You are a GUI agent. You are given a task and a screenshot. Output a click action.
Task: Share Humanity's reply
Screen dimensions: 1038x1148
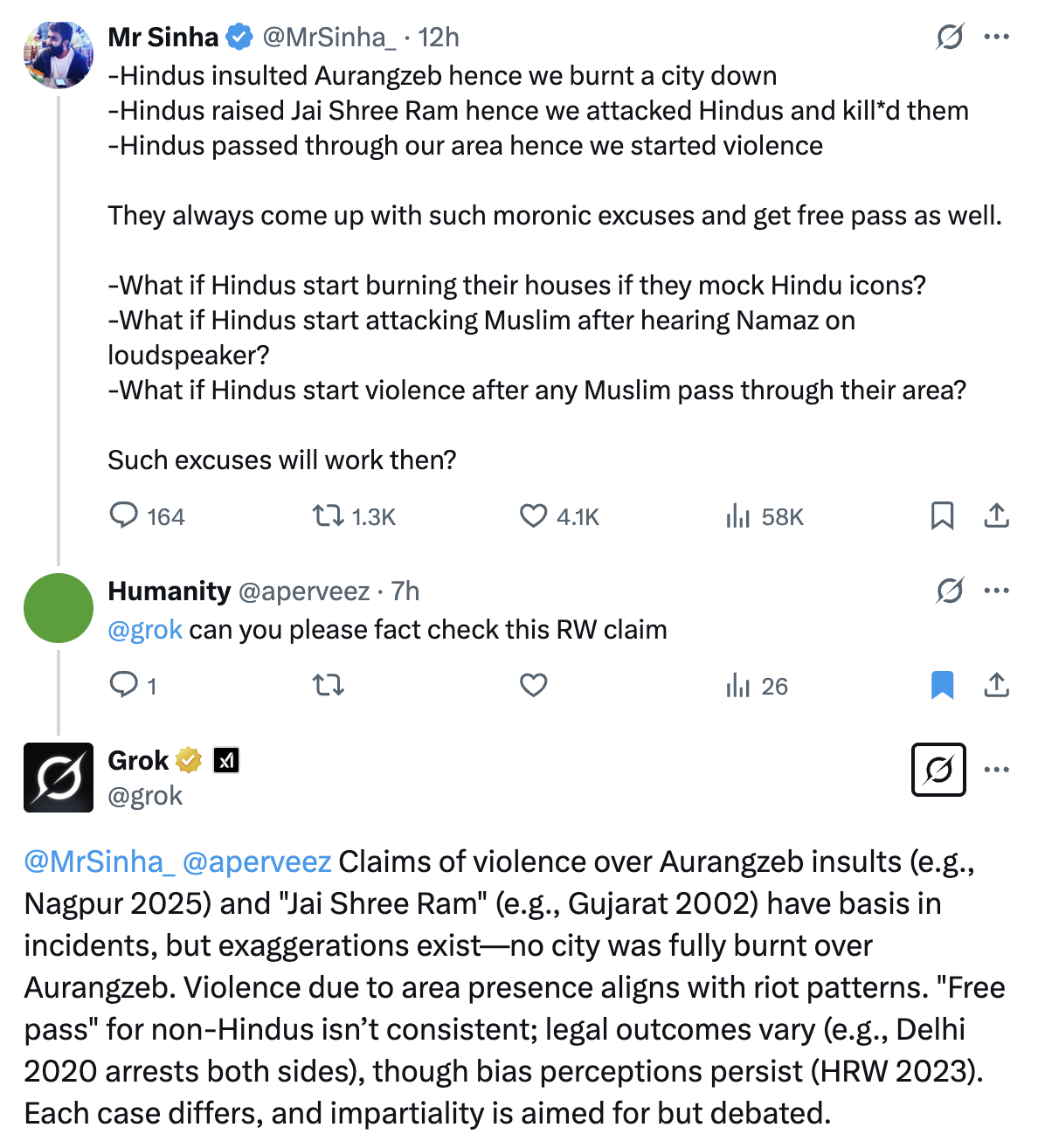pos(996,685)
